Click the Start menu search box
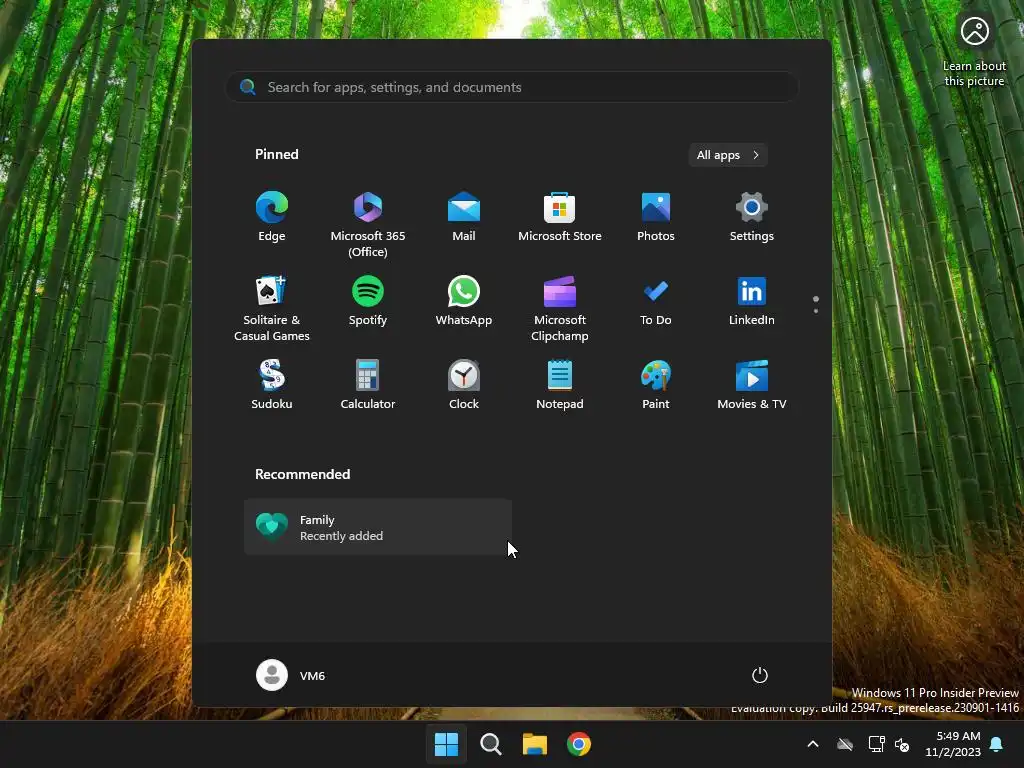The height and width of the screenshot is (768, 1024). click(x=512, y=87)
